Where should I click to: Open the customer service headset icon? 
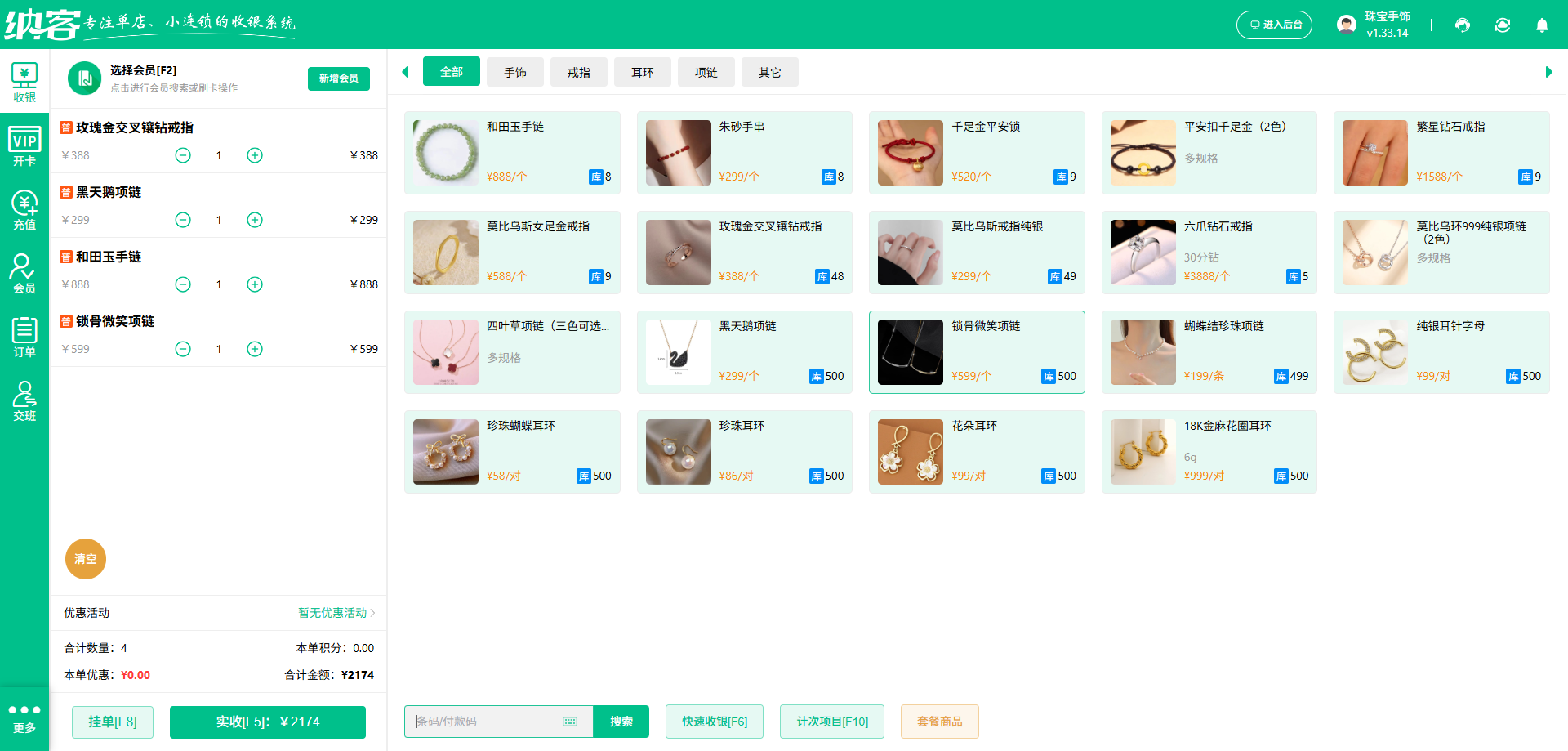point(1462,25)
